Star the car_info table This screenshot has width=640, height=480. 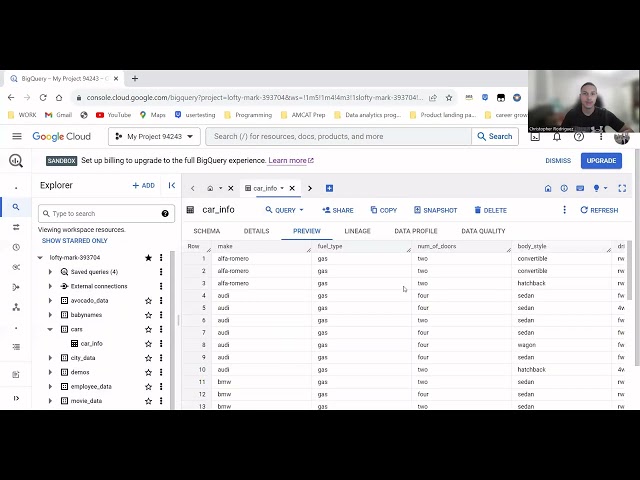click(149, 344)
